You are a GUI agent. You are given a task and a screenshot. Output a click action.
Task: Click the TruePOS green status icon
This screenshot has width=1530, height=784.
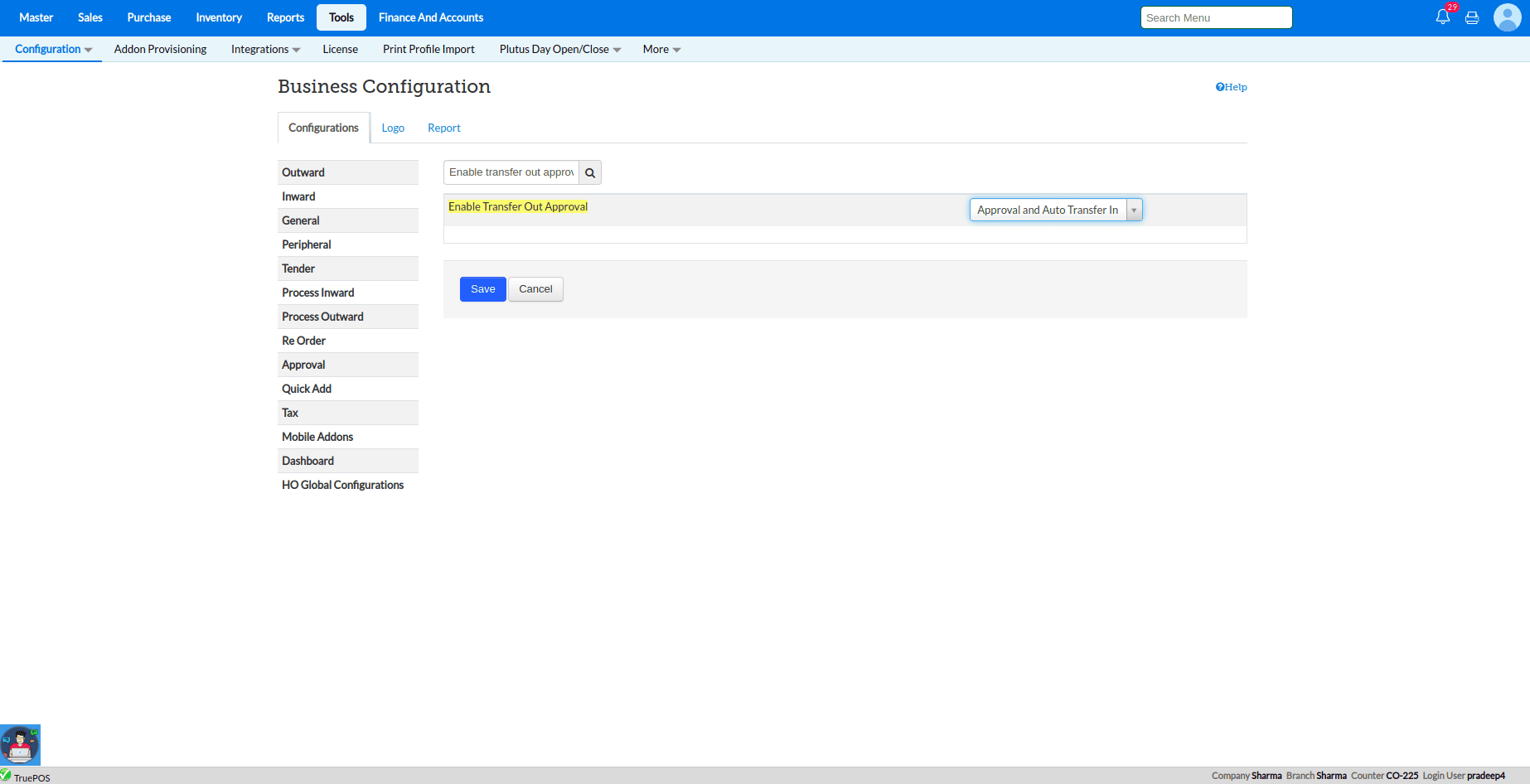point(6,776)
